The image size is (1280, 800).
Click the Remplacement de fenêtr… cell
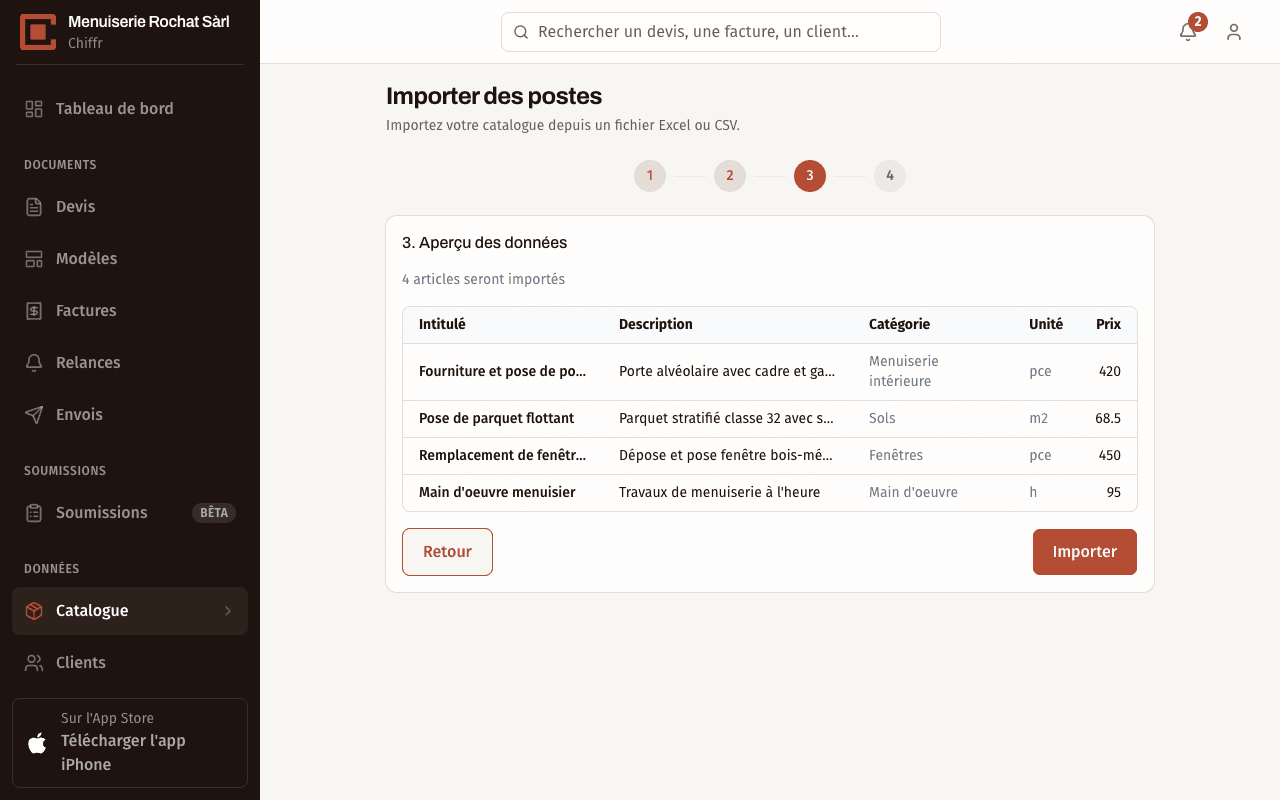tap(503, 456)
